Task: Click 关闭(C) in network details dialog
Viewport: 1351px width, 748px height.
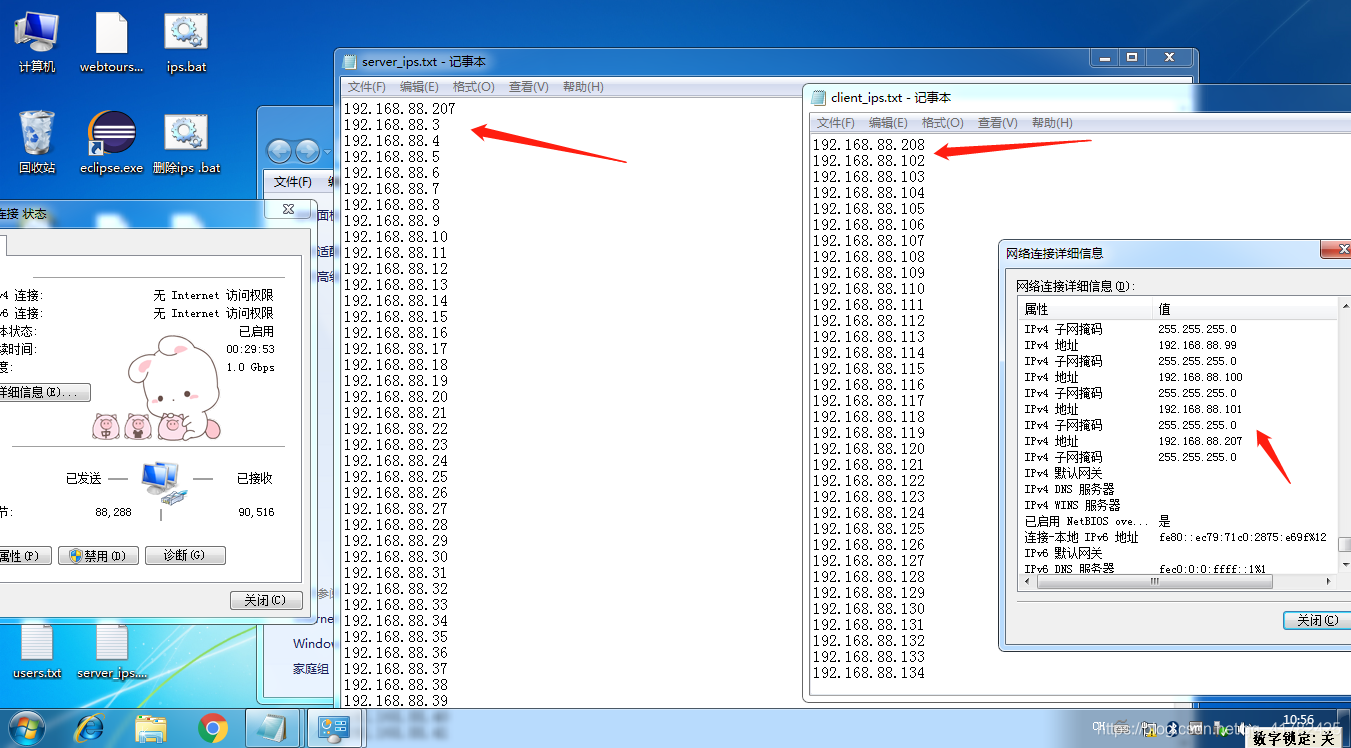Action: (x=1317, y=620)
